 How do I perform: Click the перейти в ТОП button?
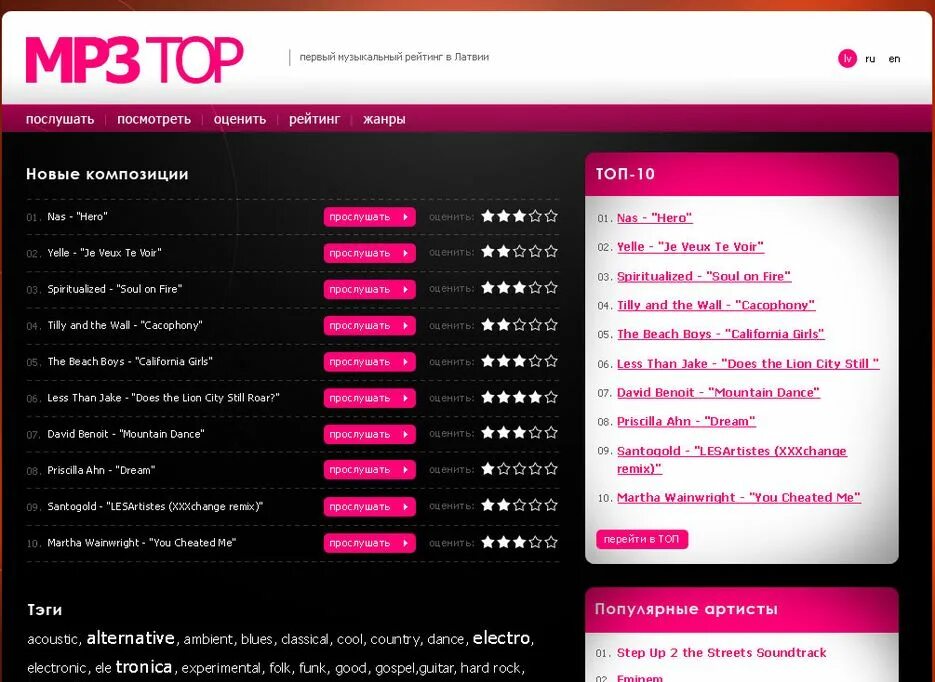[642, 539]
